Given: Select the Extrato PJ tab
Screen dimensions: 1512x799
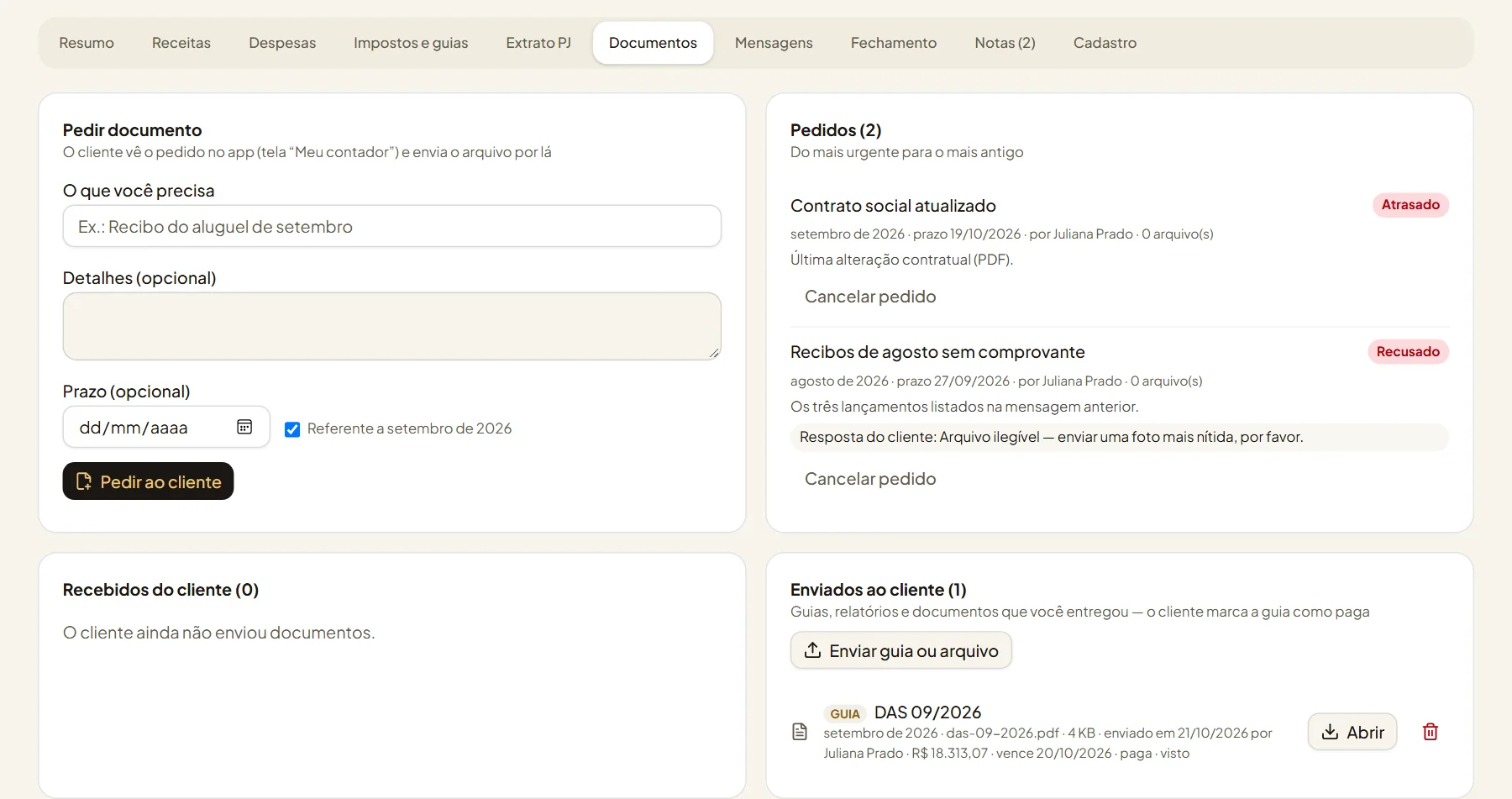Looking at the screenshot, I should pyautogui.click(x=538, y=43).
